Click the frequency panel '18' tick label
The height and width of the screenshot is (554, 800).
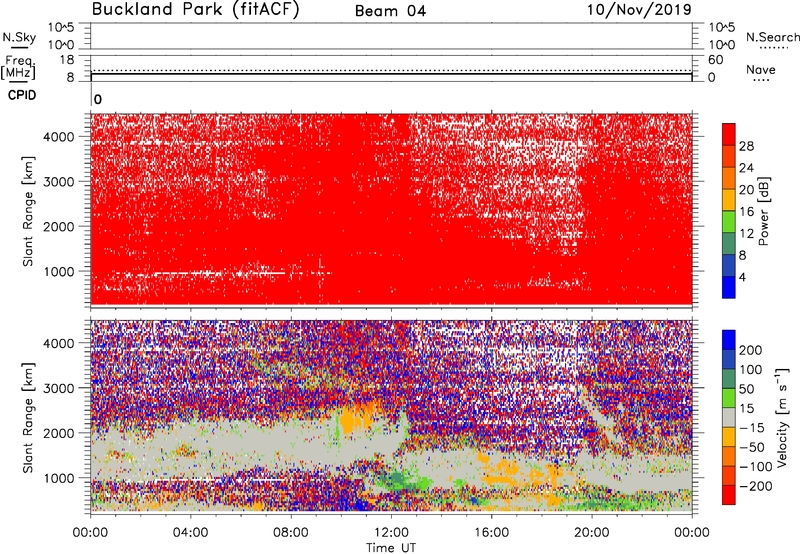tap(67, 60)
